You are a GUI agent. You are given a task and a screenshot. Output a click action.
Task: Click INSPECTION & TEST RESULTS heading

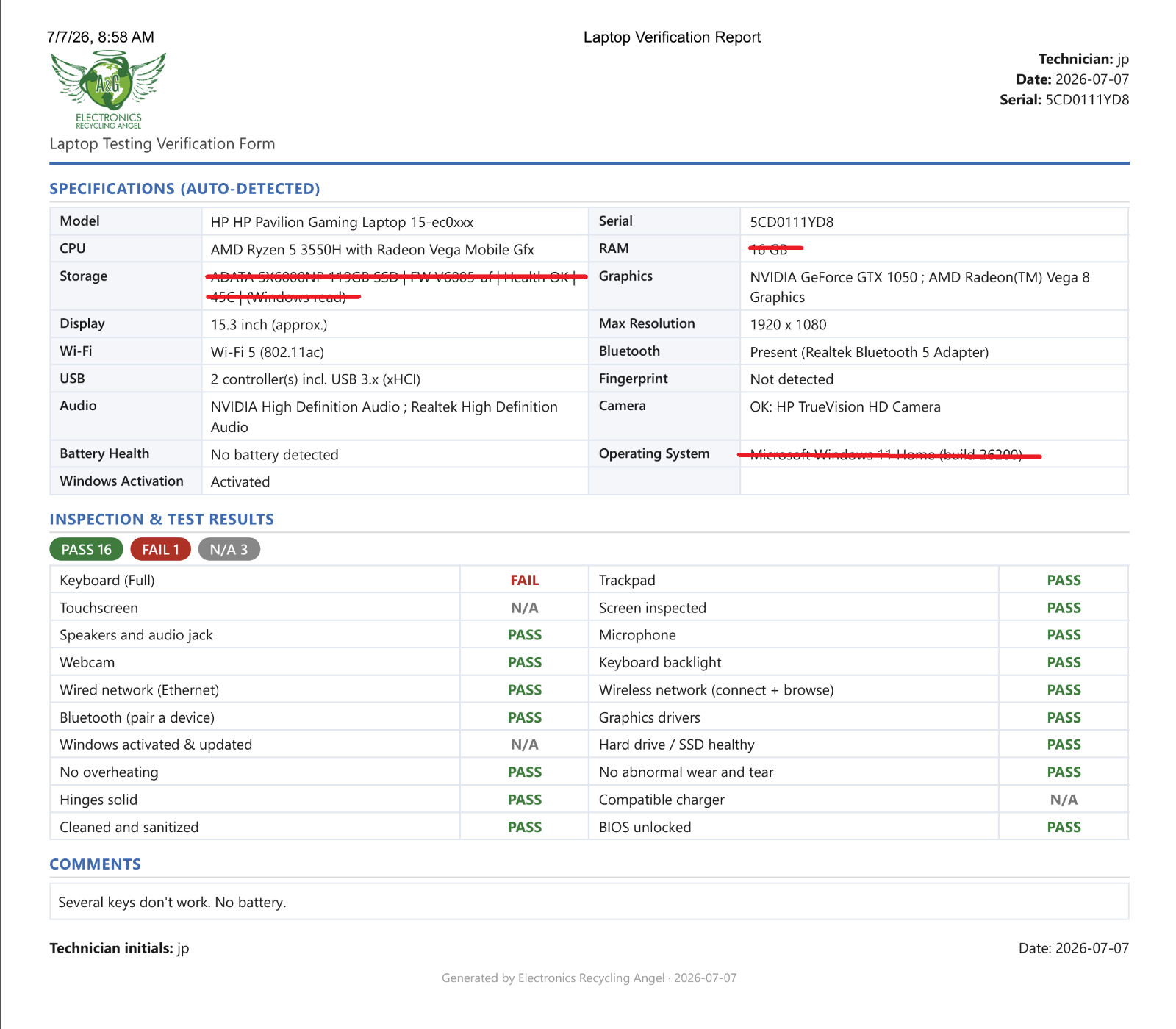(x=162, y=519)
